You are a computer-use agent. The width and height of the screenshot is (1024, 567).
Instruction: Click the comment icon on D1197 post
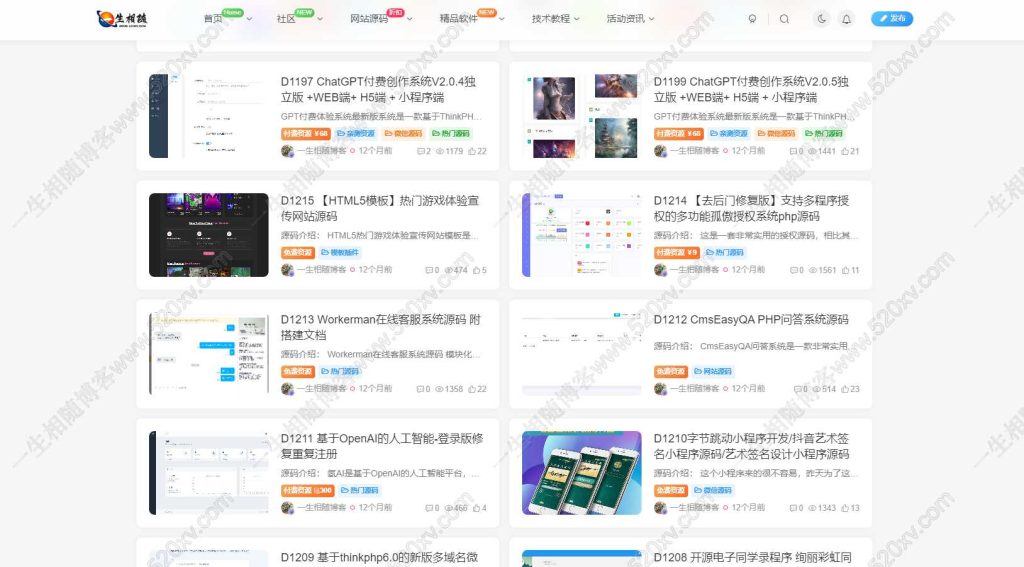pyautogui.click(x=421, y=151)
